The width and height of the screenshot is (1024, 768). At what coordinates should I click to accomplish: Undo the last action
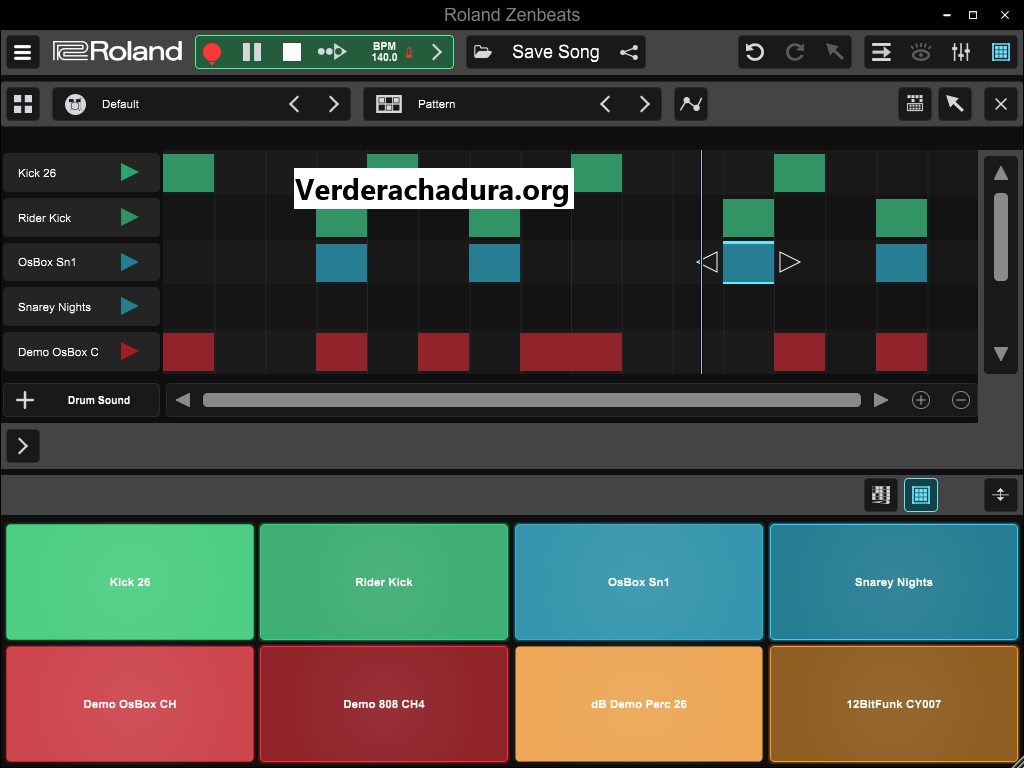(x=755, y=52)
